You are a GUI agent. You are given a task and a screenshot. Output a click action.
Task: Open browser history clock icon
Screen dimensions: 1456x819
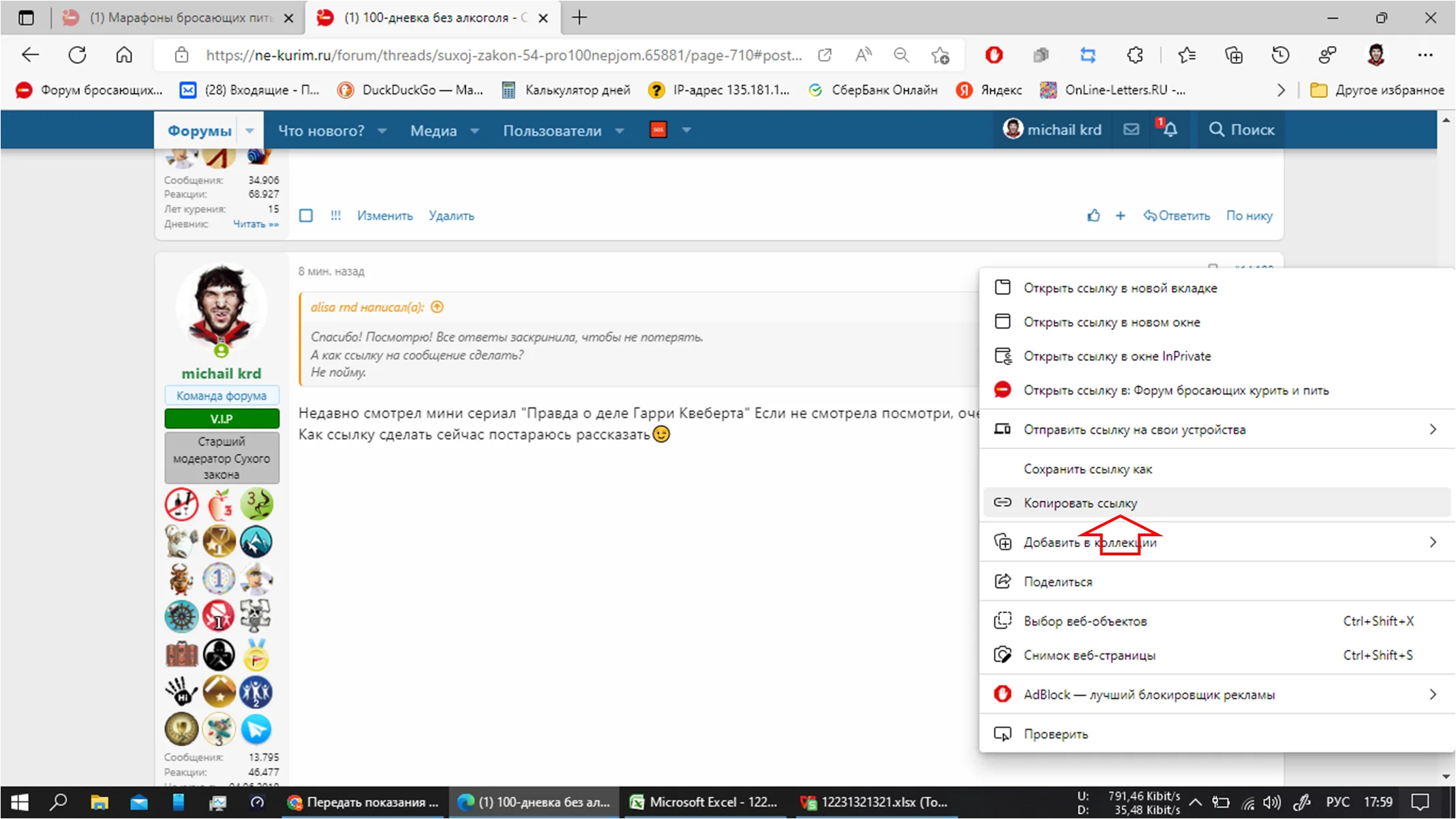click(x=1281, y=55)
